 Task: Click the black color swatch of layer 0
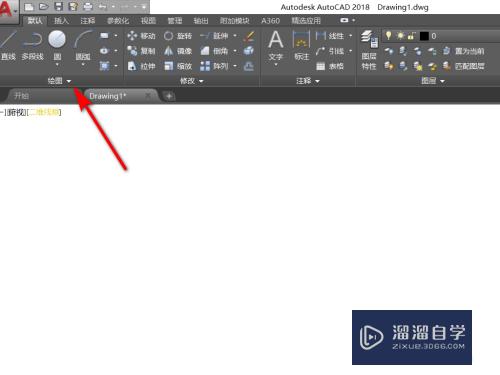click(x=424, y=36)
